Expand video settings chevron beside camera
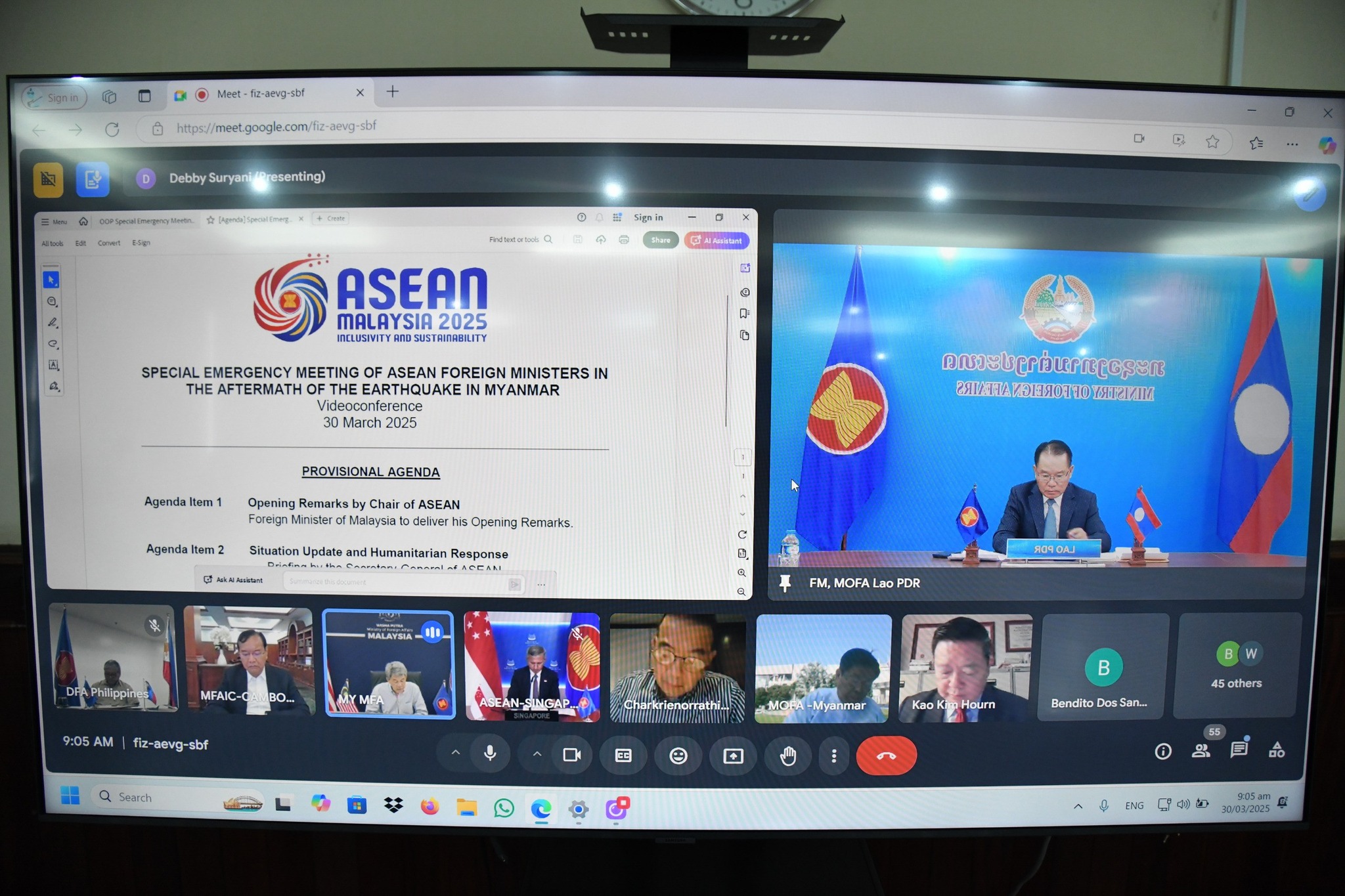The height and width of the screenshot is (896, 1345). pyautogui.click(x=537, y=754)
